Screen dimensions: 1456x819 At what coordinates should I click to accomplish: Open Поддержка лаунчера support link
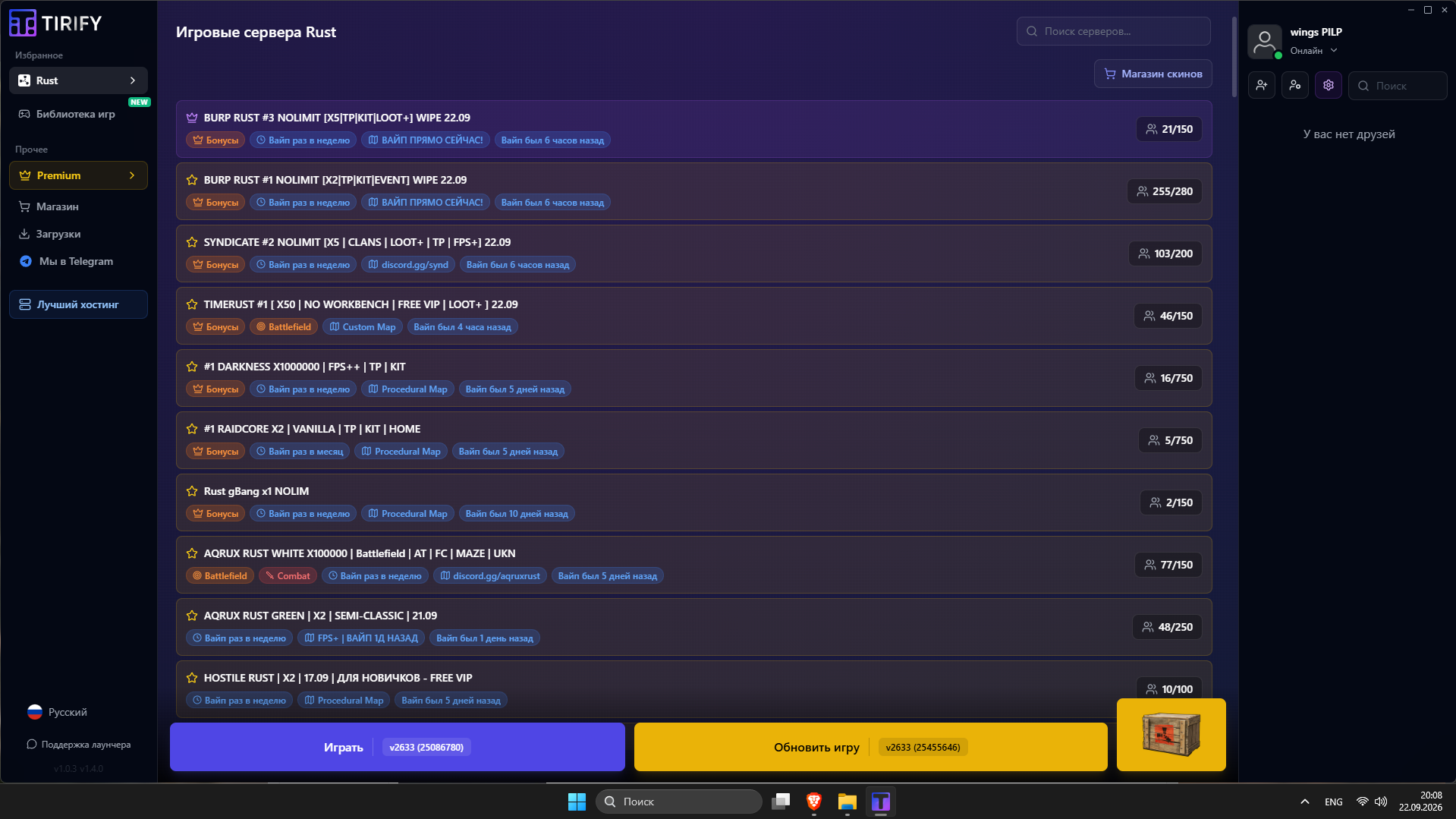coord(78,745)
